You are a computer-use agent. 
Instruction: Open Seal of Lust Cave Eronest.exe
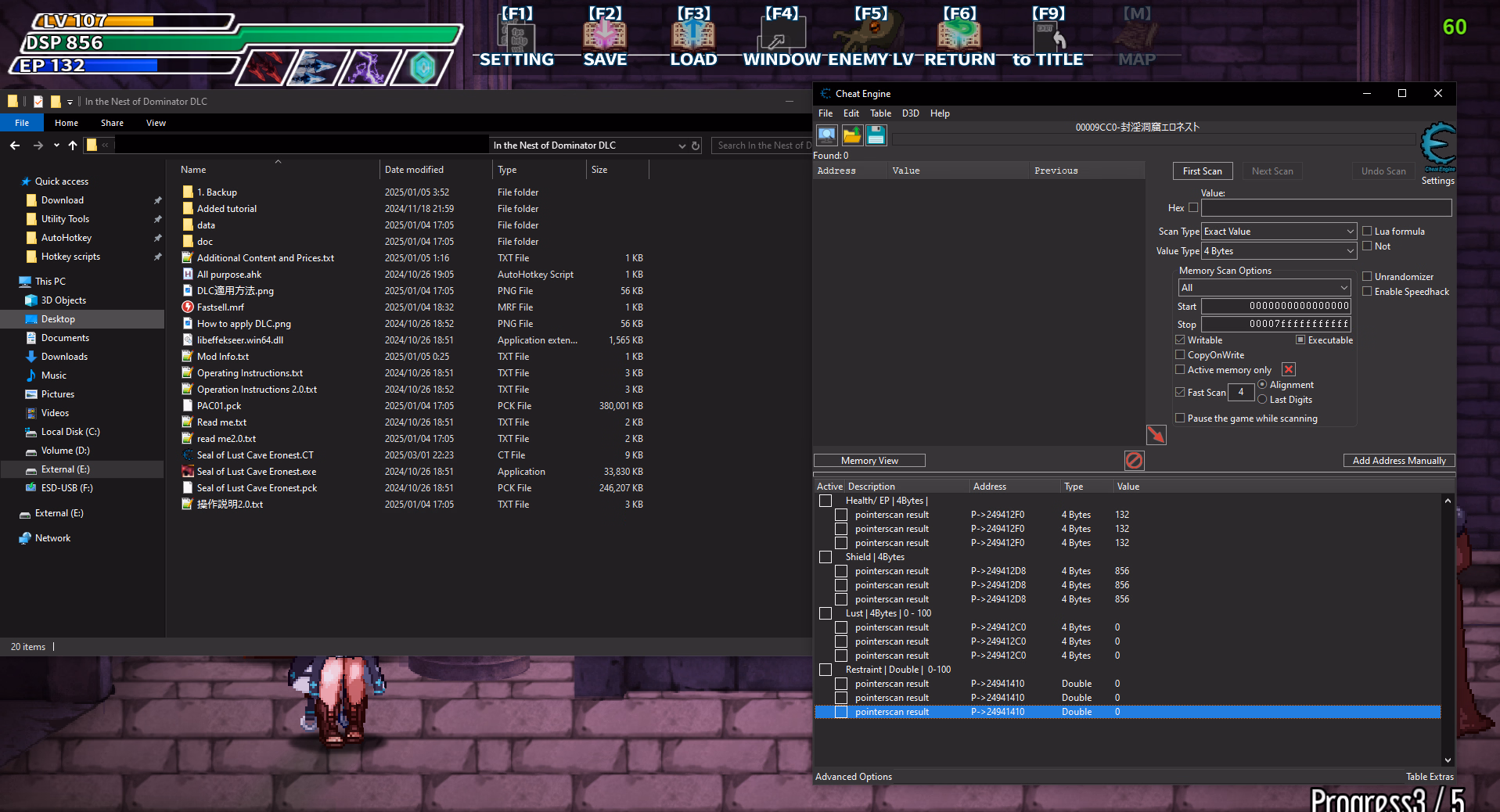click(257, 472)
